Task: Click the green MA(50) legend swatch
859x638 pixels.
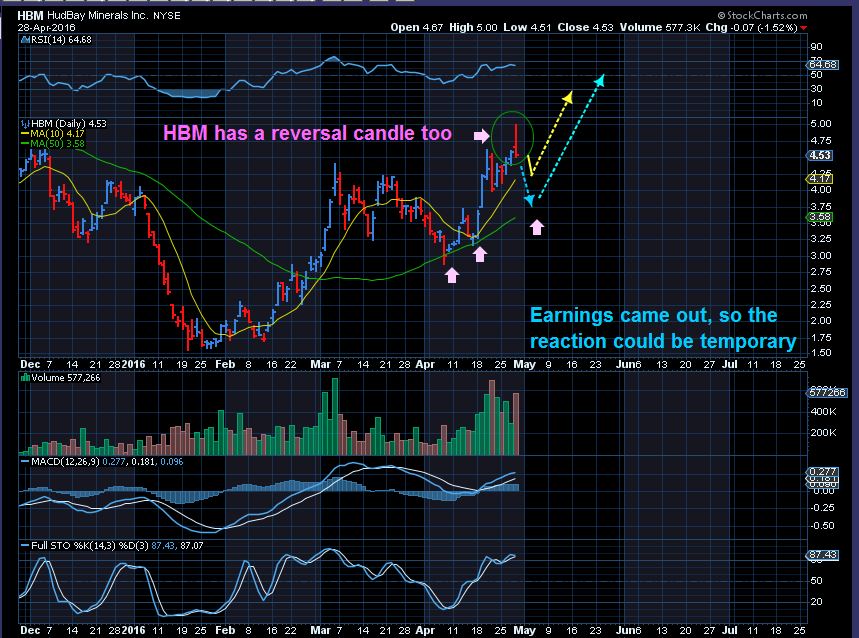Action: click(x=25, y=143)
